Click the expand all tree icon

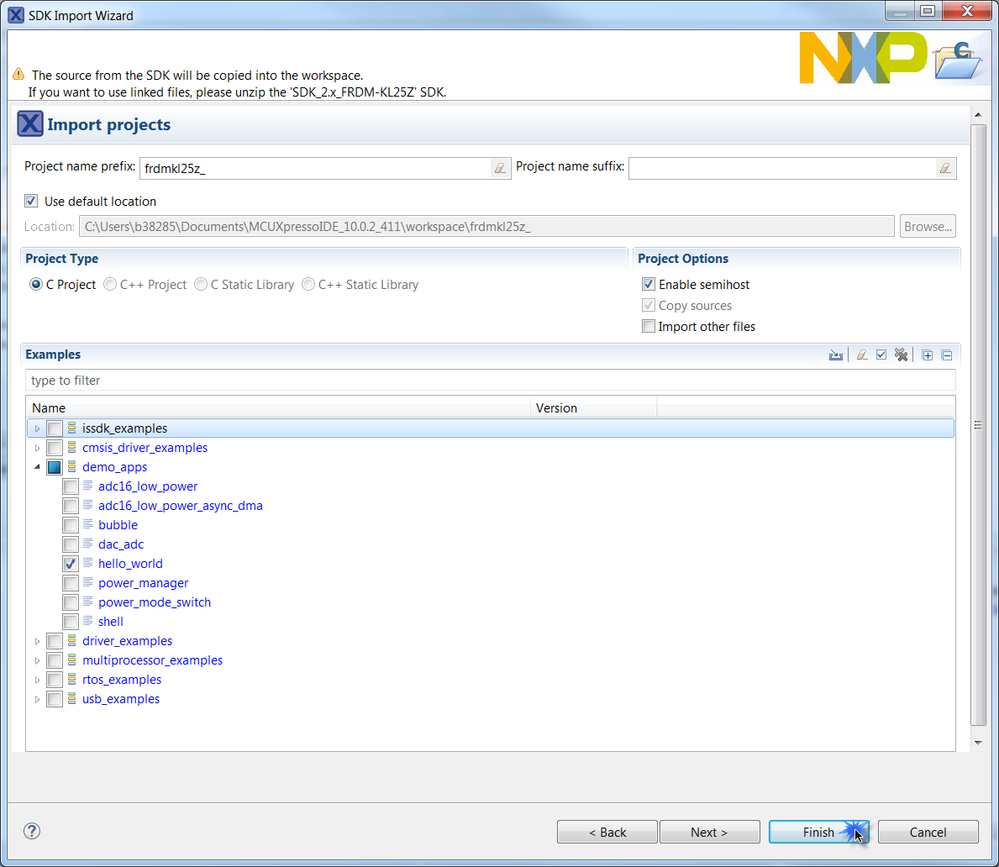pyautogui.click(x=928, y=355)
